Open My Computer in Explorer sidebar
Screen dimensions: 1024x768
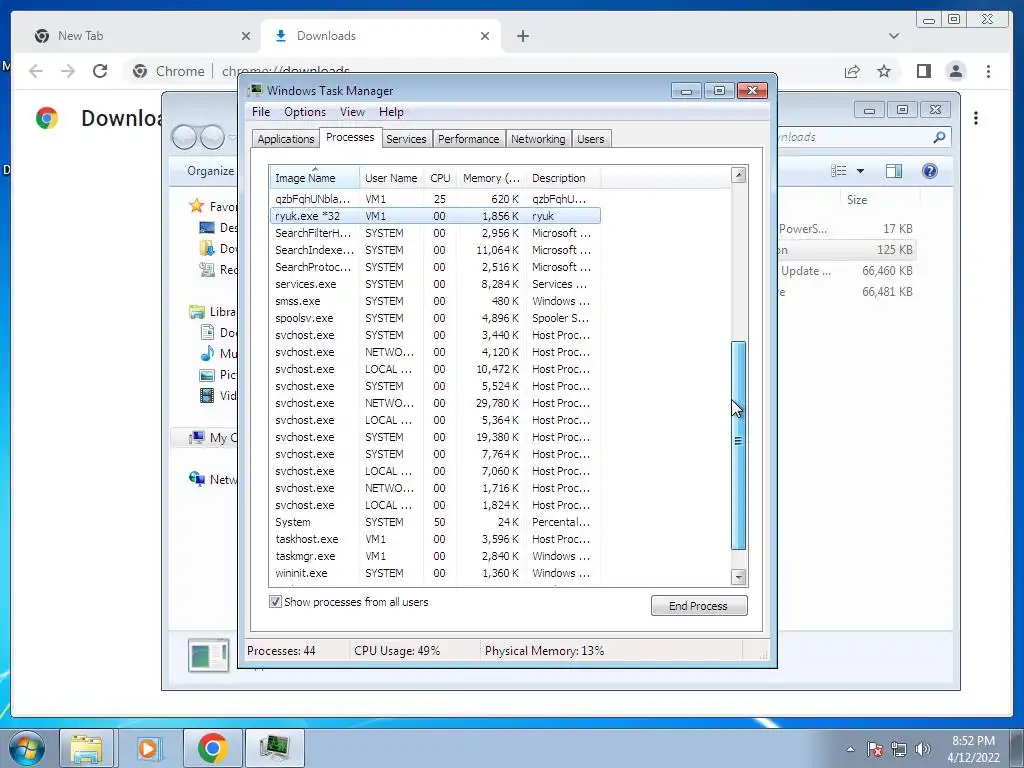click(x=214, y=438)
